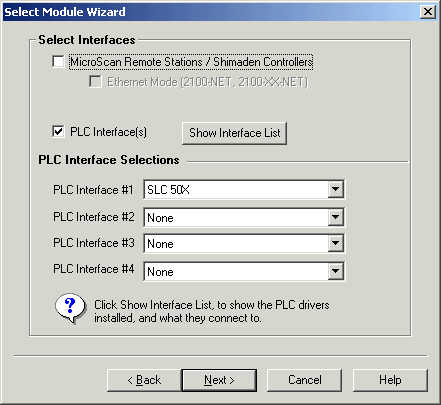
Task: Open the PLC Interface #1 dropdown arrow
Action: (336, 189)
